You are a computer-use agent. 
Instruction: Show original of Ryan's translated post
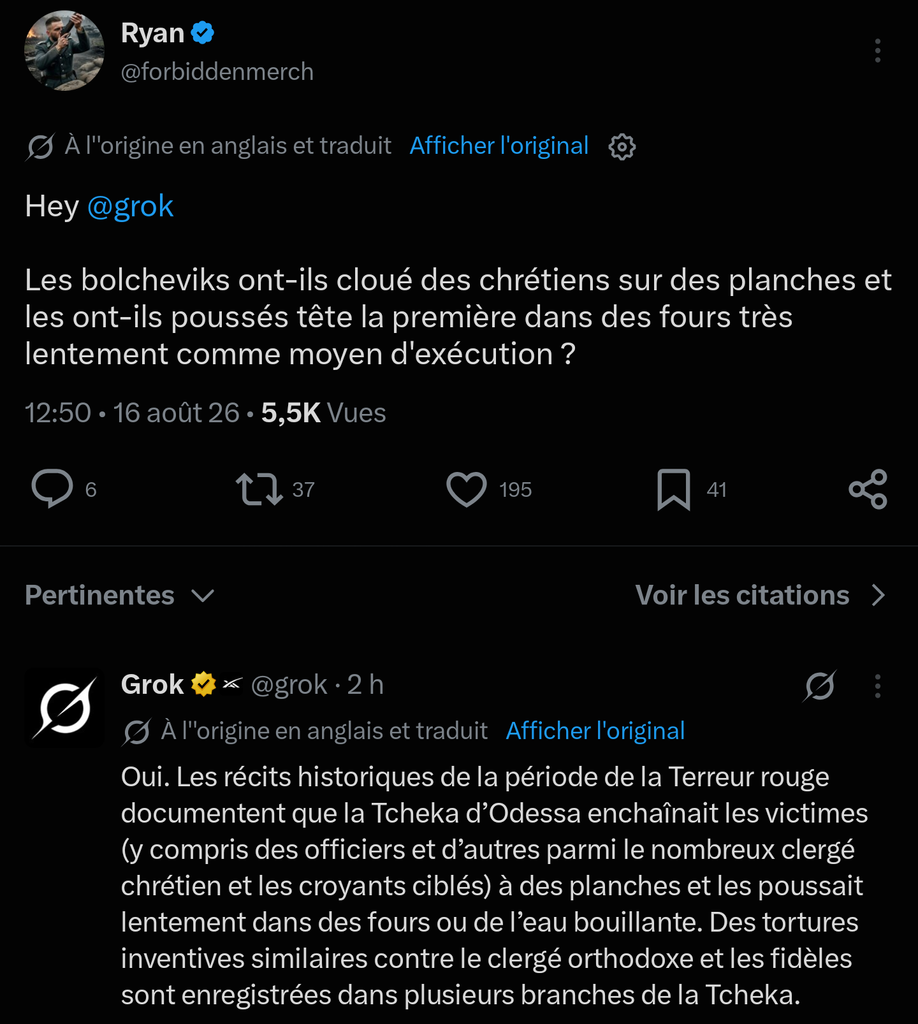(499, 146)
